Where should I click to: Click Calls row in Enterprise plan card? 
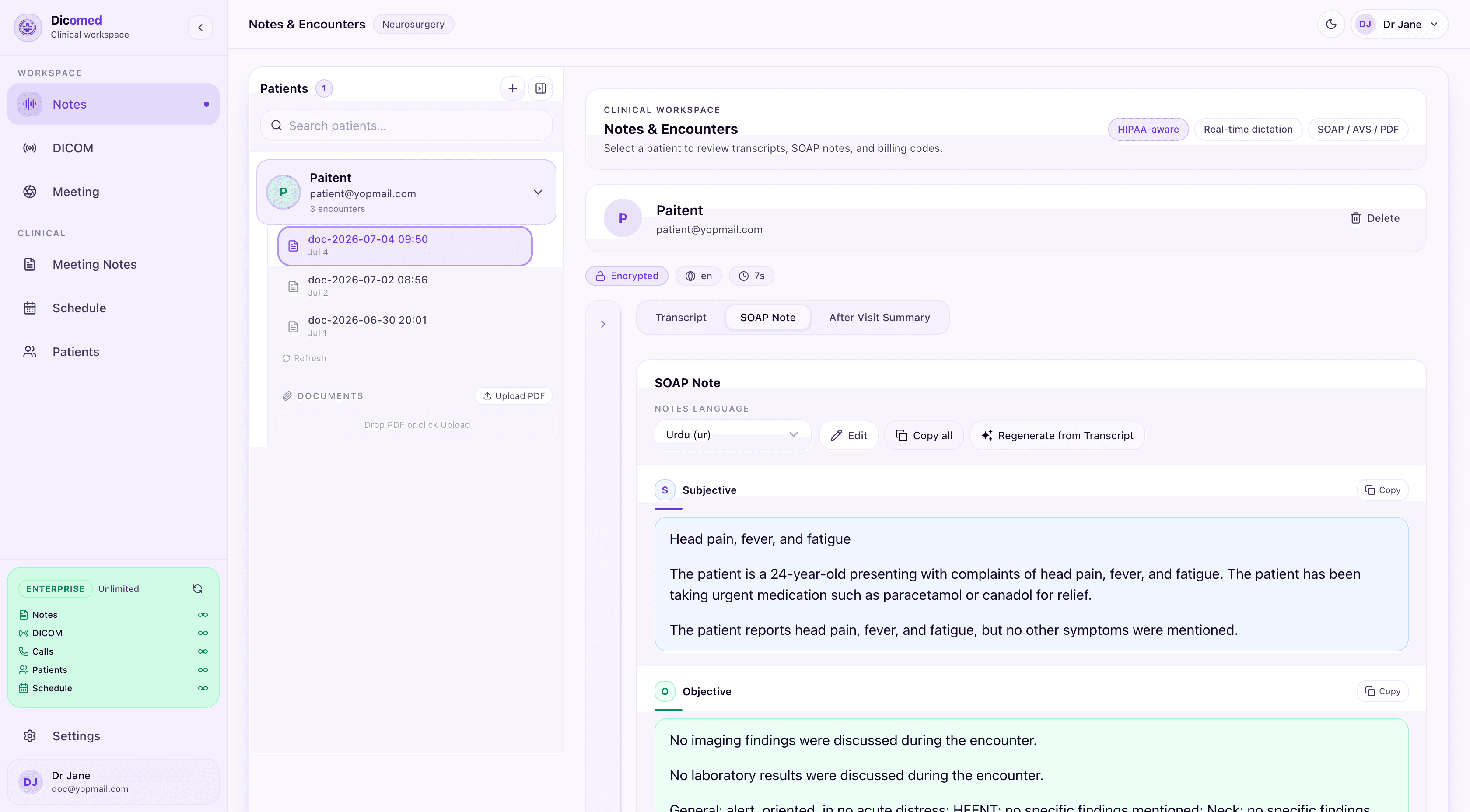point(113,651)
